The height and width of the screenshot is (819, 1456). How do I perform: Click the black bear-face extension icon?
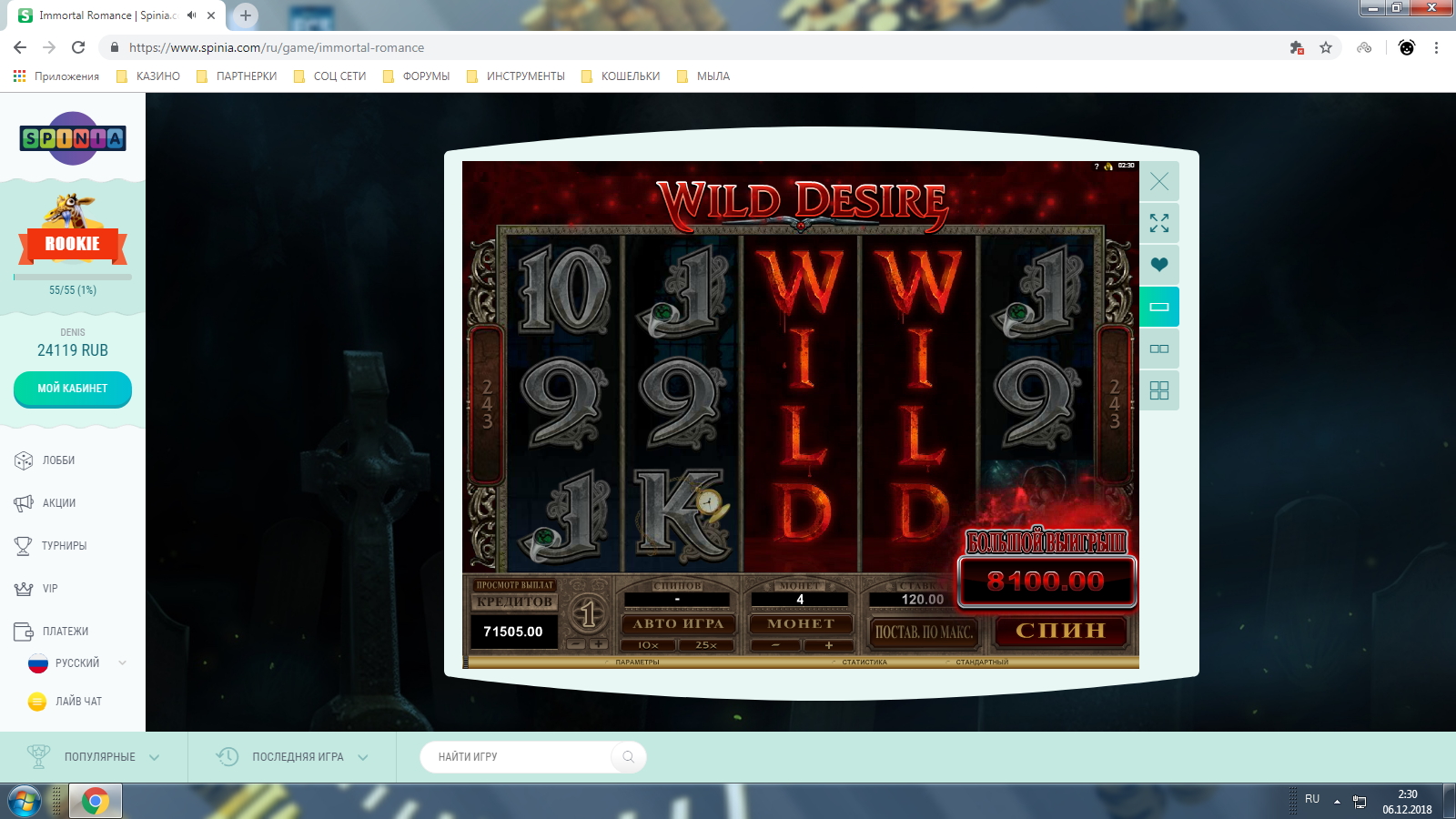click(1407, 47)
